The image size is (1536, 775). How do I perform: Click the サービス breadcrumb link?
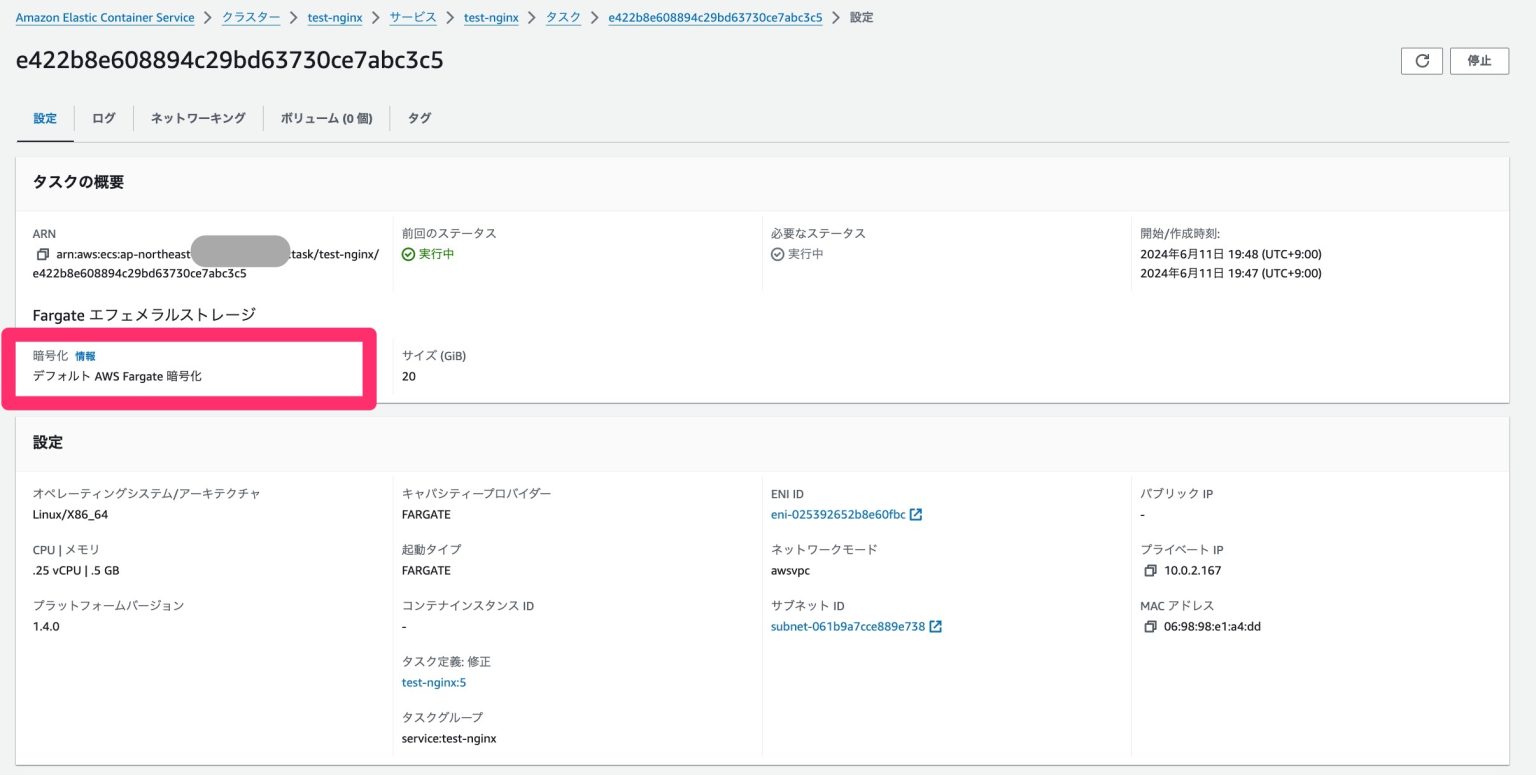click(413, 17)
